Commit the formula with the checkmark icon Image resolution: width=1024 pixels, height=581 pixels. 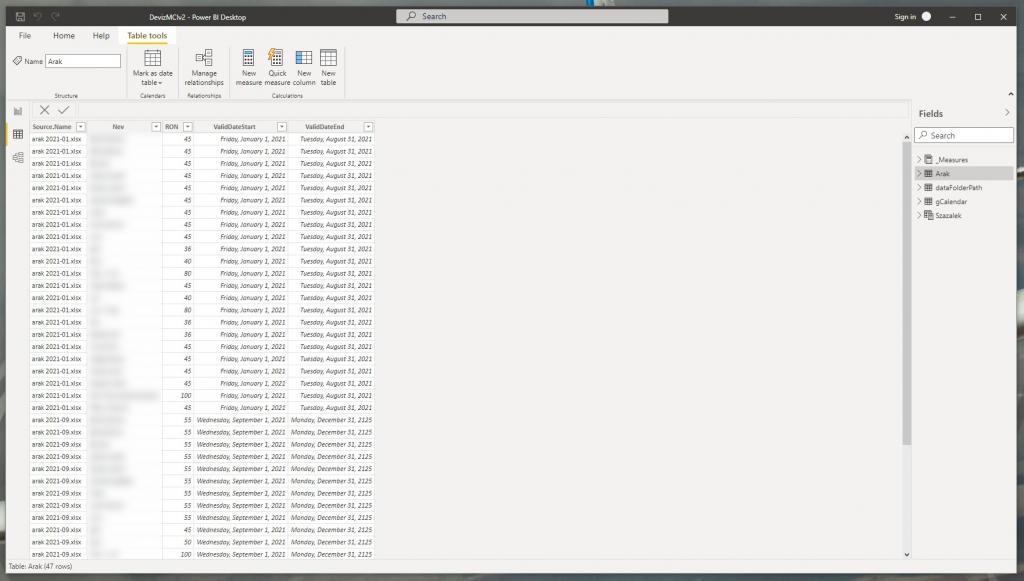[x=64, y=110]
